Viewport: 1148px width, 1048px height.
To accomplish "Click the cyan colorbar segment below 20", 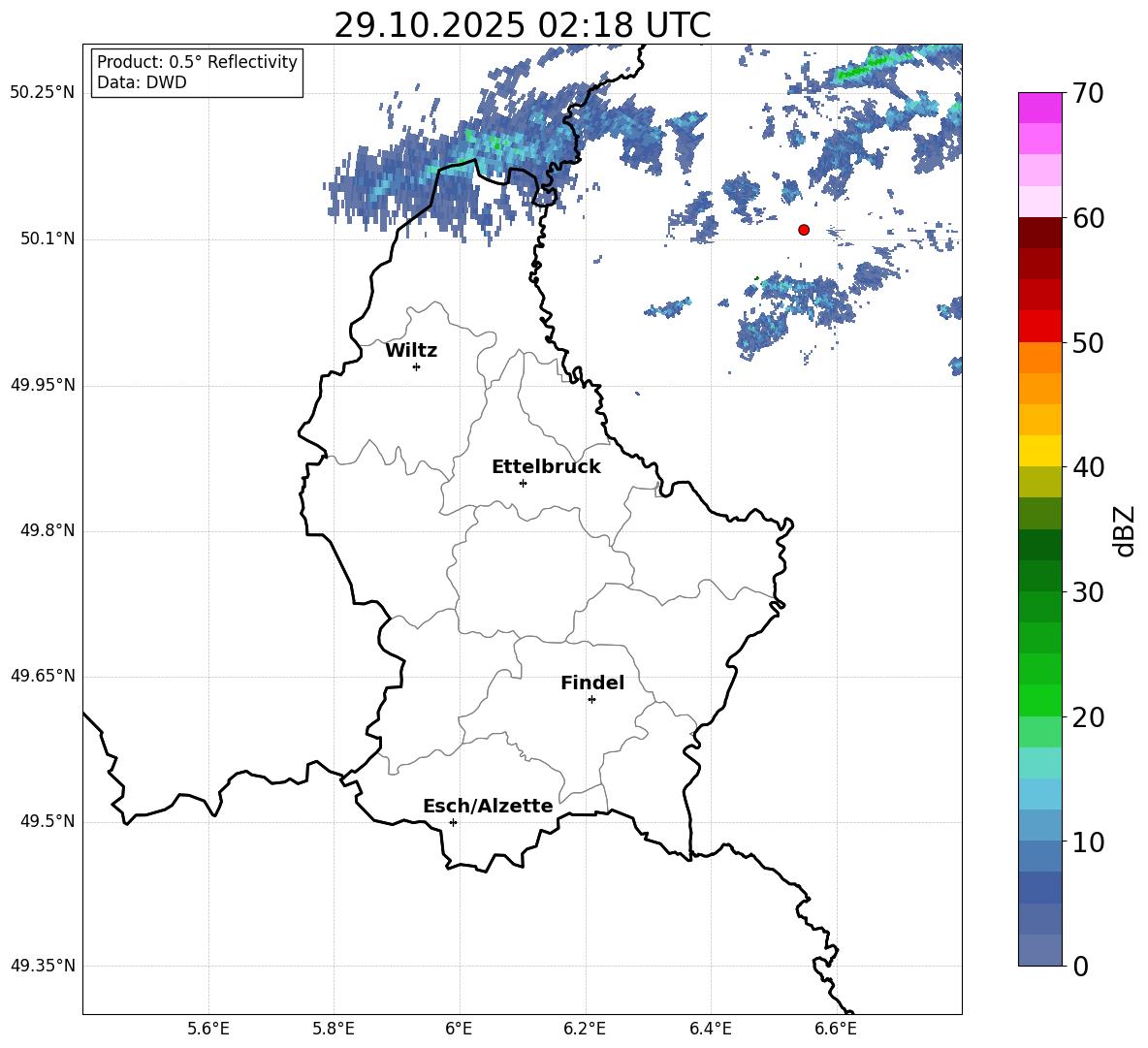I will (x=1040, y=763).
